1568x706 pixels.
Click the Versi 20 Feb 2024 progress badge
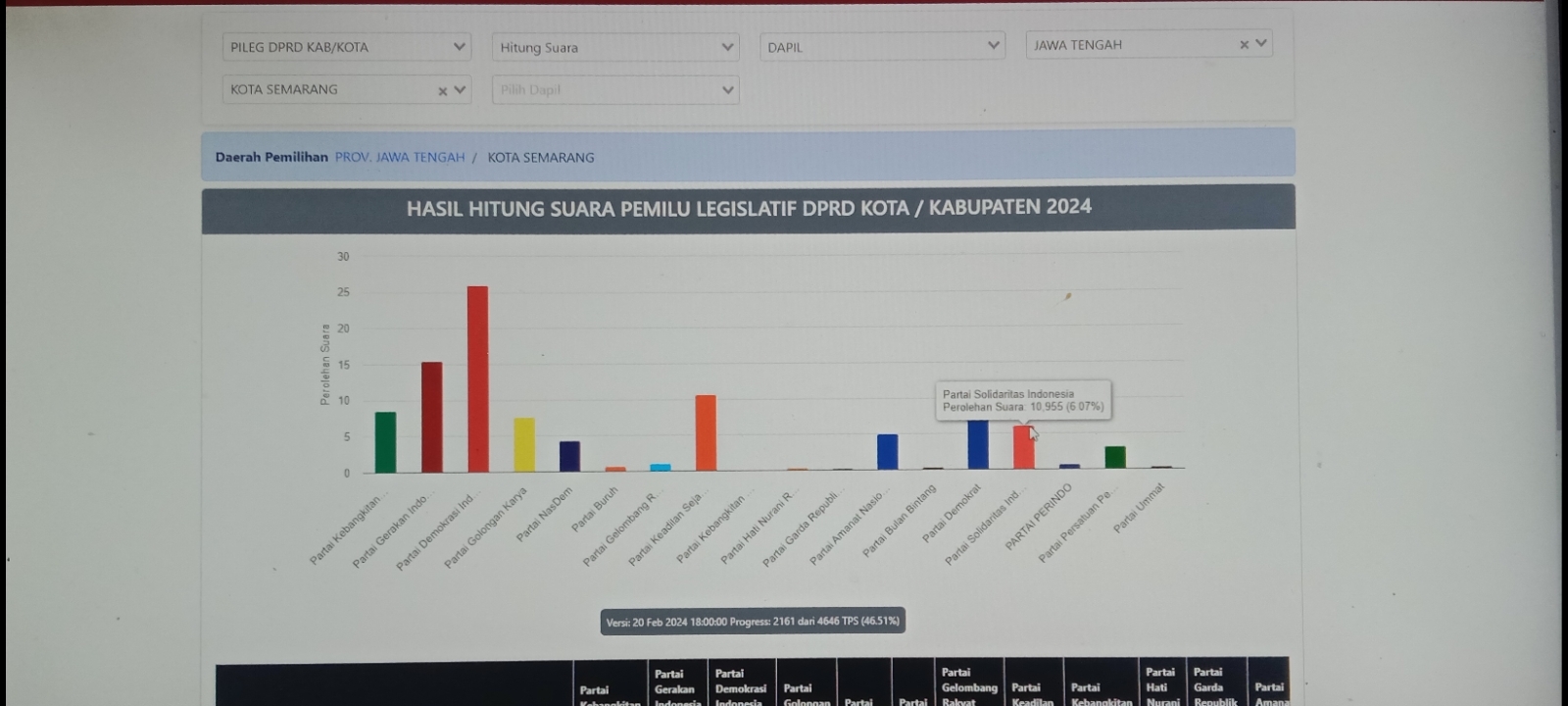tap(753, 622)
